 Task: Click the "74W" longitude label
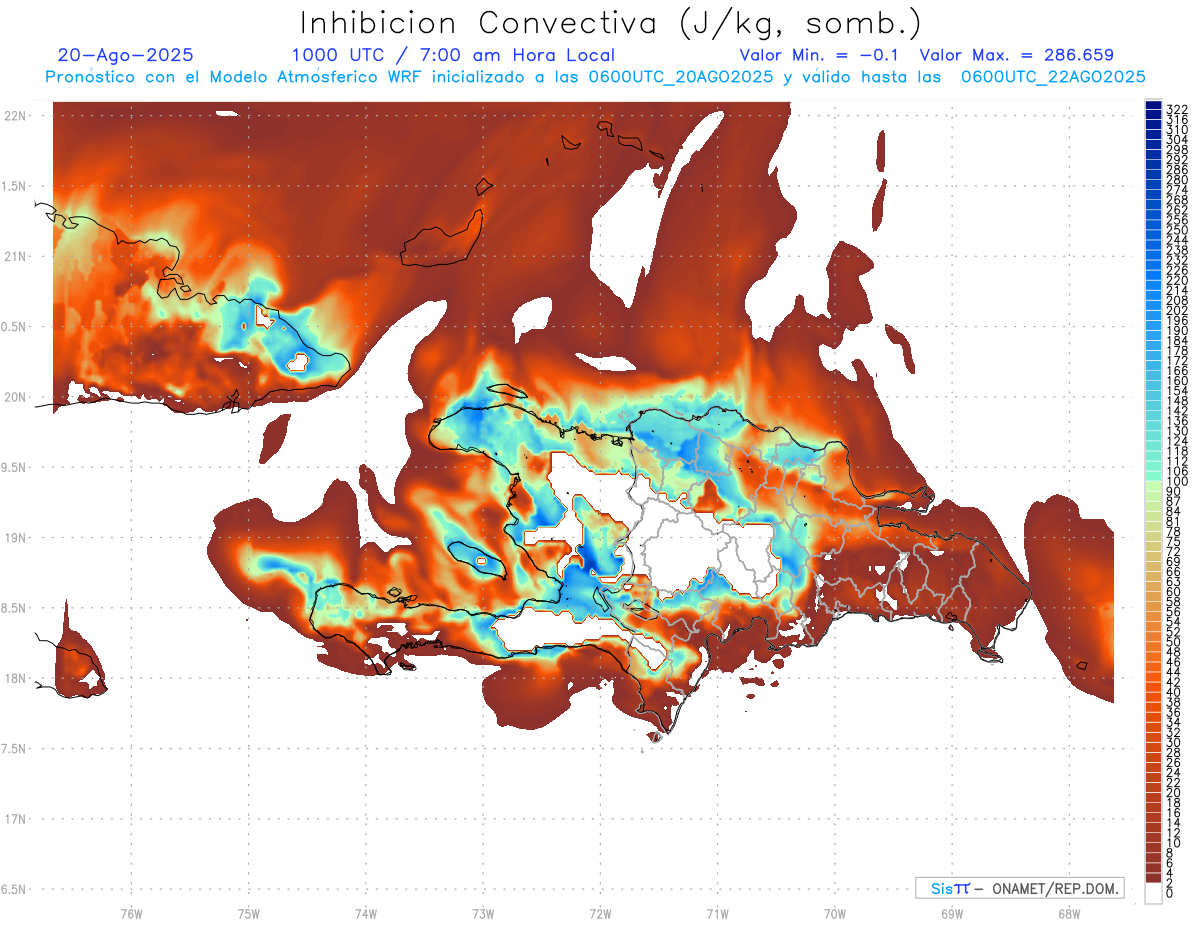[x=365, y=913]
